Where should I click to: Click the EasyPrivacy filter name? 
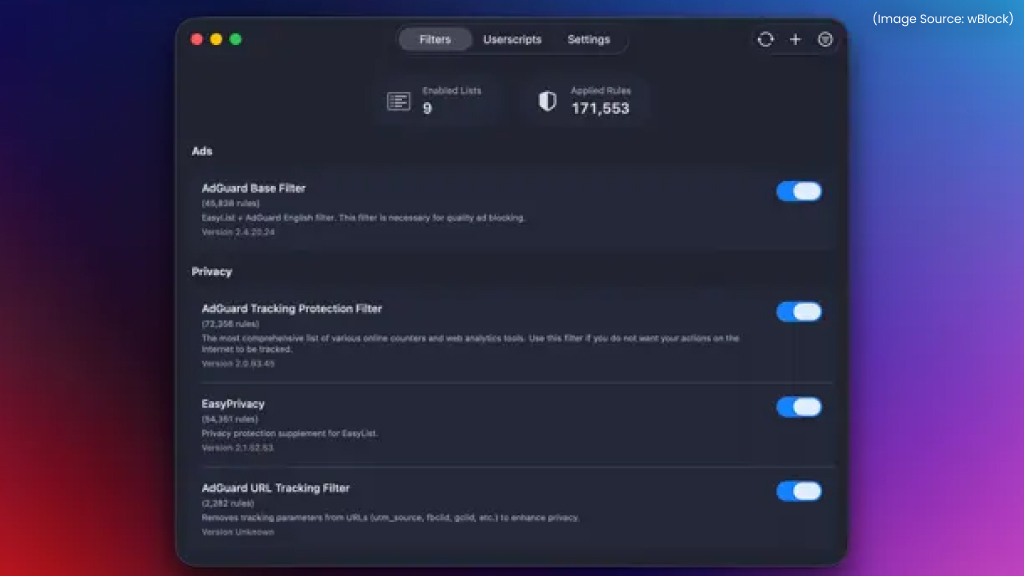tap(232, 404)
